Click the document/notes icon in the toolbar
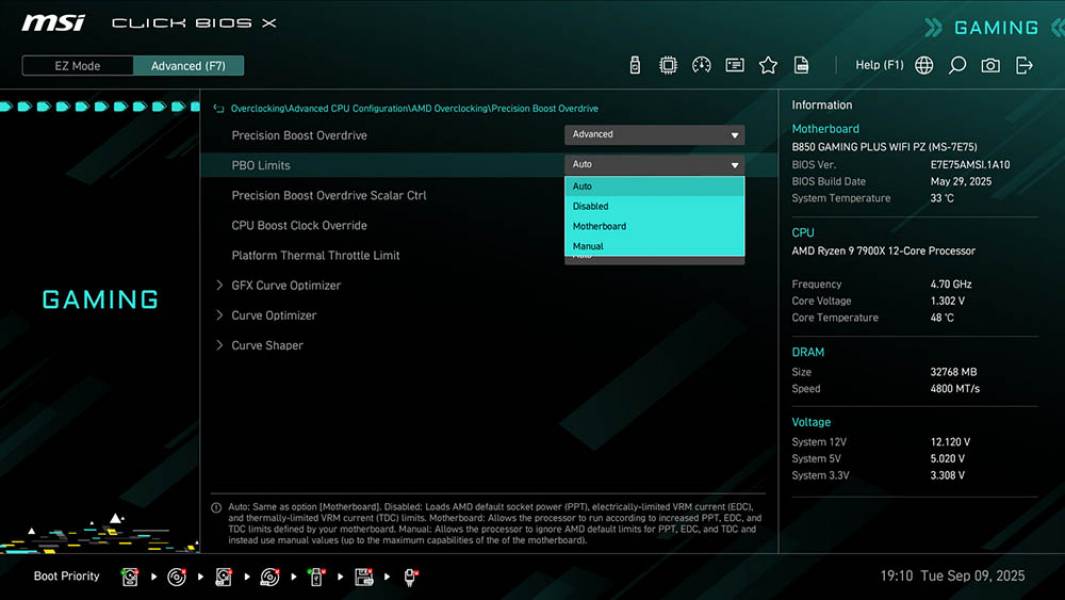The width and height of the screenshot is (1065, 600). coord(802,64)
